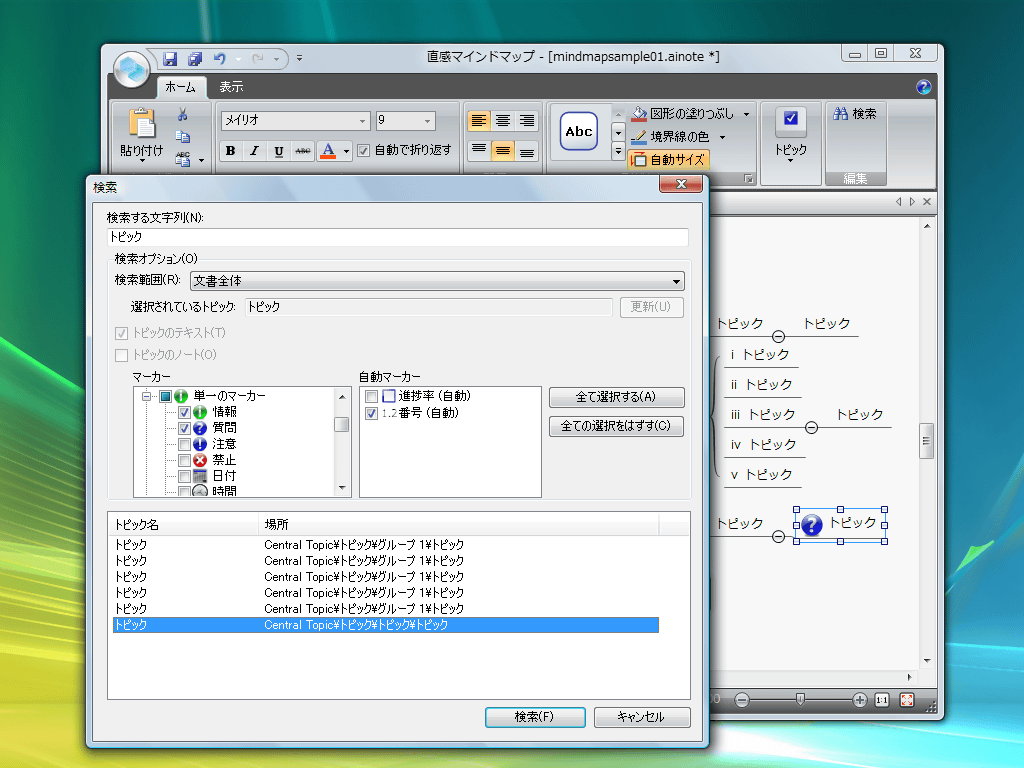The image size is (1024, 768).
Task: Select the highlighted result Central Topic¥トピック¥トピック¥トピック
Action: 385,625
